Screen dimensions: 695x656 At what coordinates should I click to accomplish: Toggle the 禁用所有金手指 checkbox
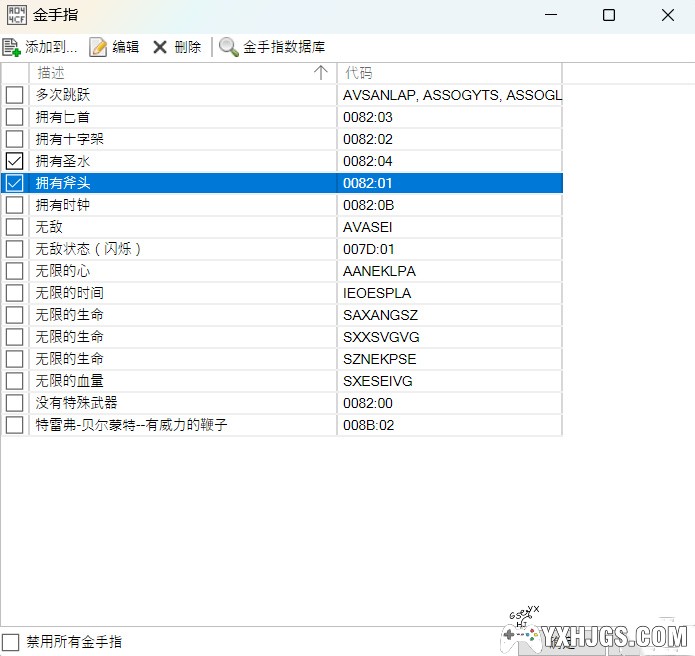11,641
